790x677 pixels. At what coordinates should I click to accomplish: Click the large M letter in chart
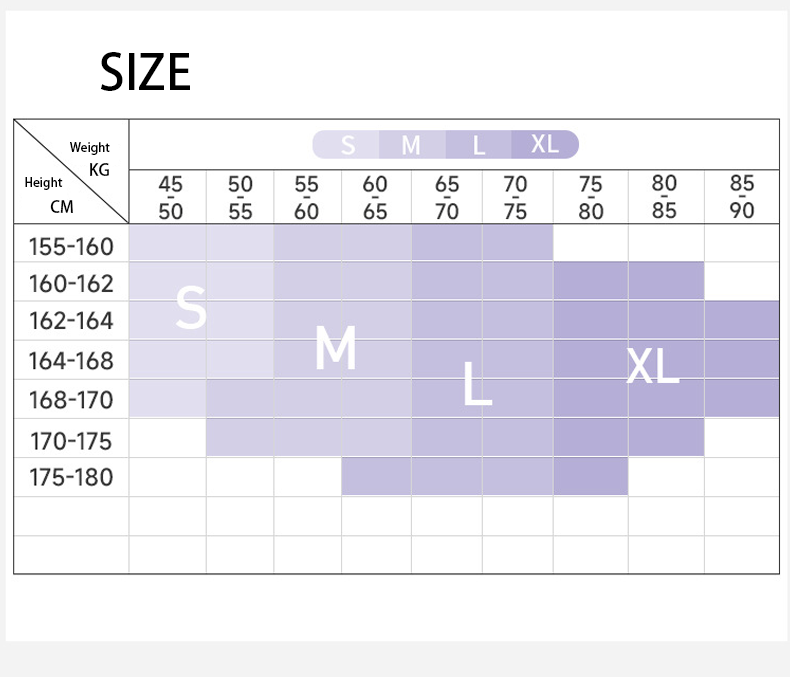336,348
